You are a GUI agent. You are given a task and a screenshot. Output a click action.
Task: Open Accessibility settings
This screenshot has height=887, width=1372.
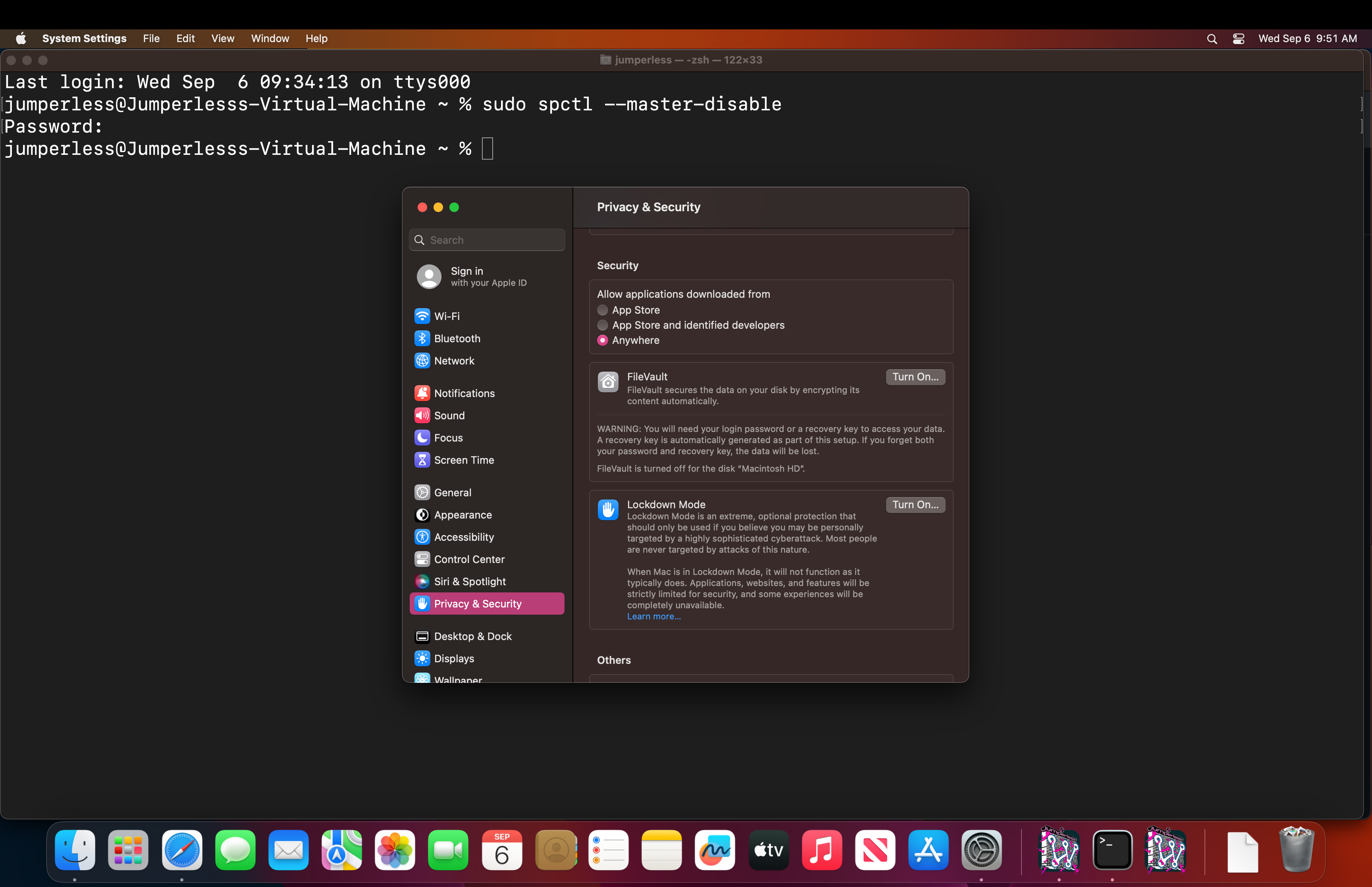tap(463, 537)
